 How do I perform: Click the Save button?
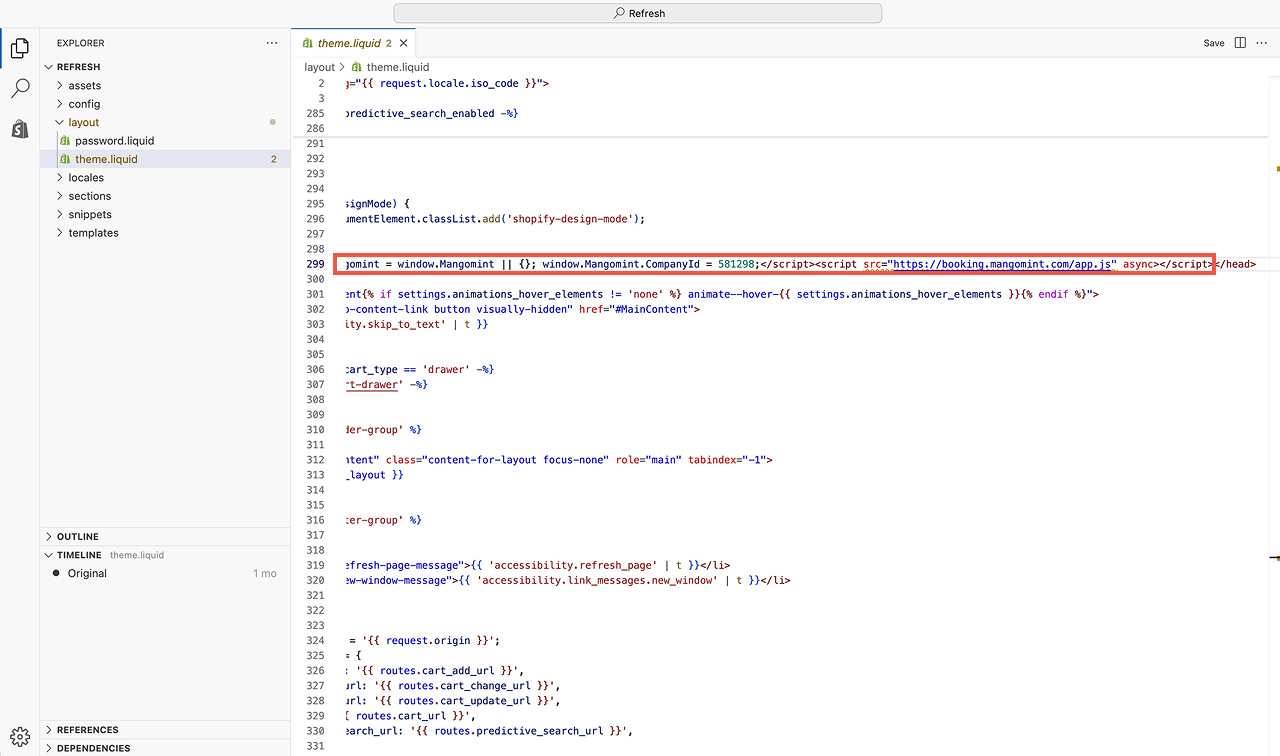tap(1214, 43)
